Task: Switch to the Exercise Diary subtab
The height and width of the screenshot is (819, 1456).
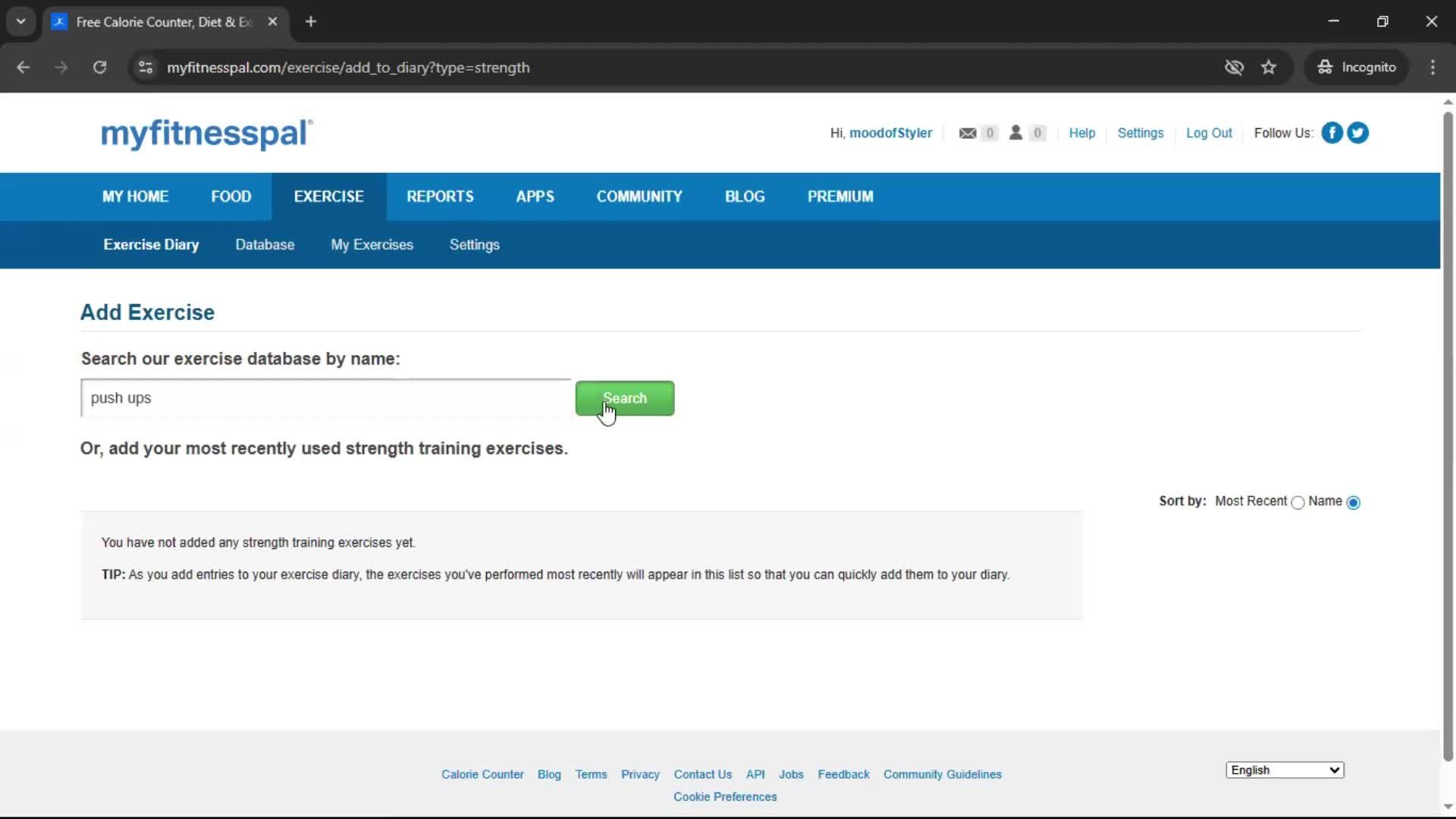Action: pyautogui.click(x=151, y=245)
